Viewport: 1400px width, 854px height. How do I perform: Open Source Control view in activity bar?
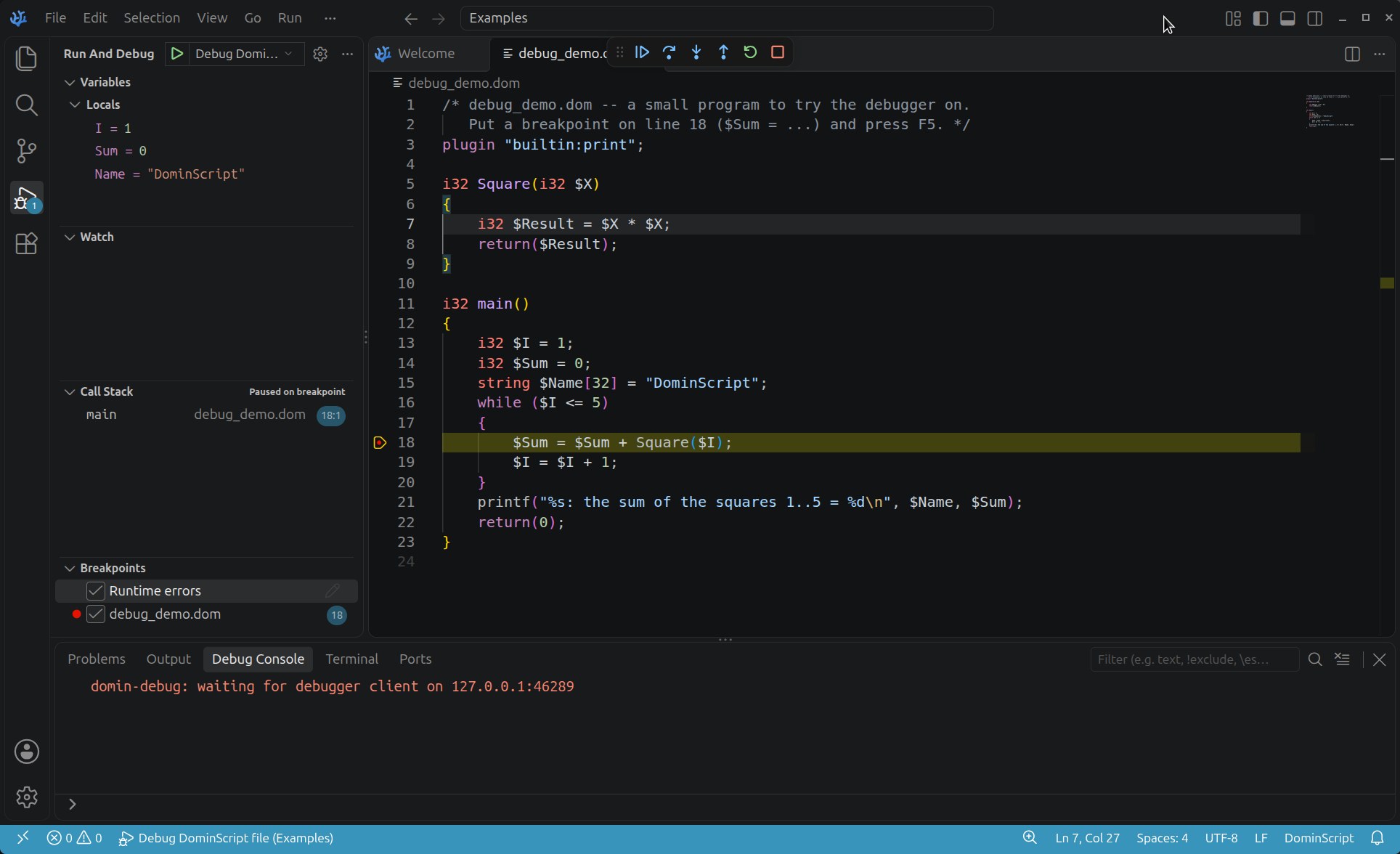26,151
